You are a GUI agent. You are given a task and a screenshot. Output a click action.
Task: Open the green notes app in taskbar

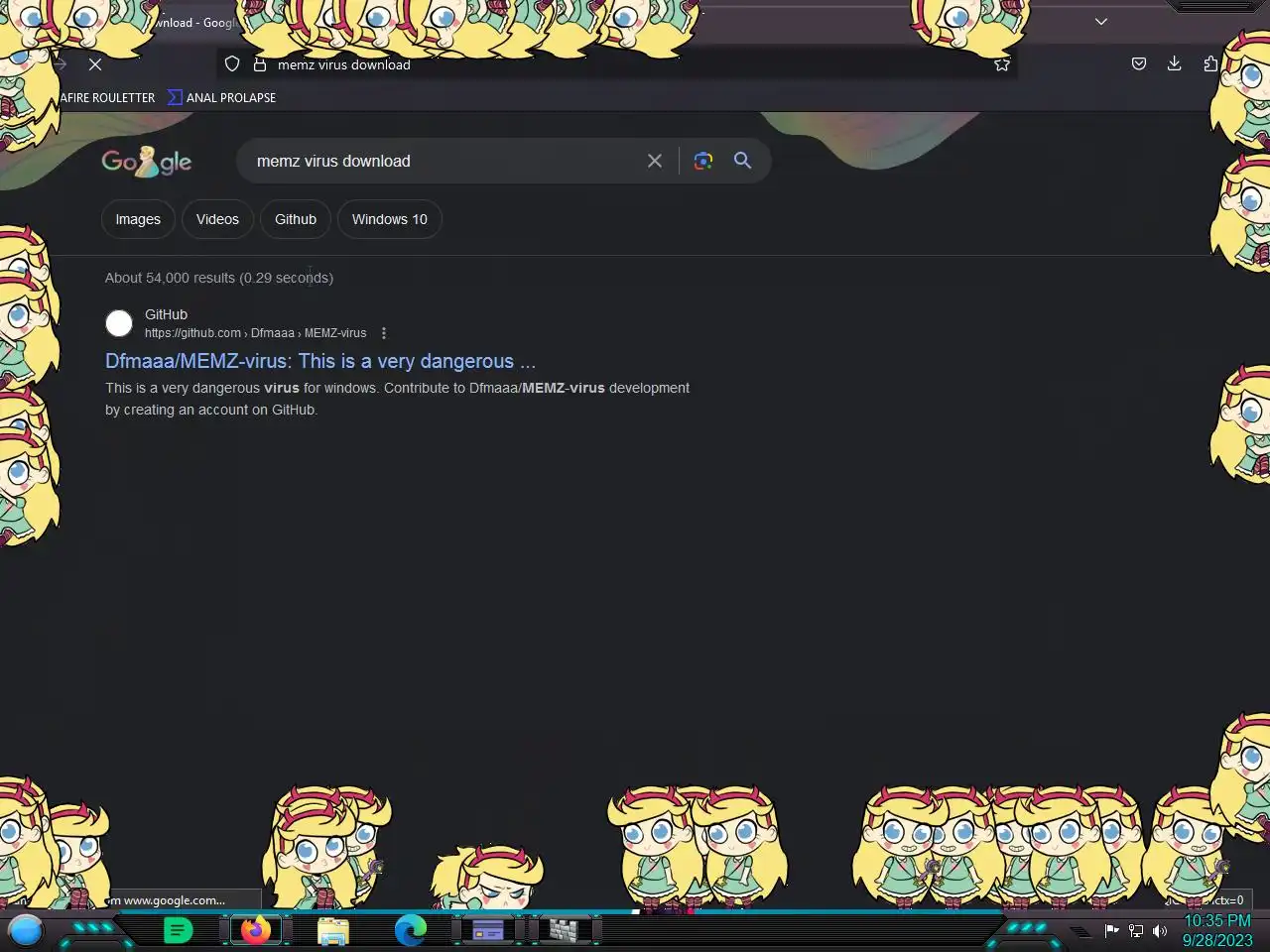pyautogui.click(x=178, y=930)
